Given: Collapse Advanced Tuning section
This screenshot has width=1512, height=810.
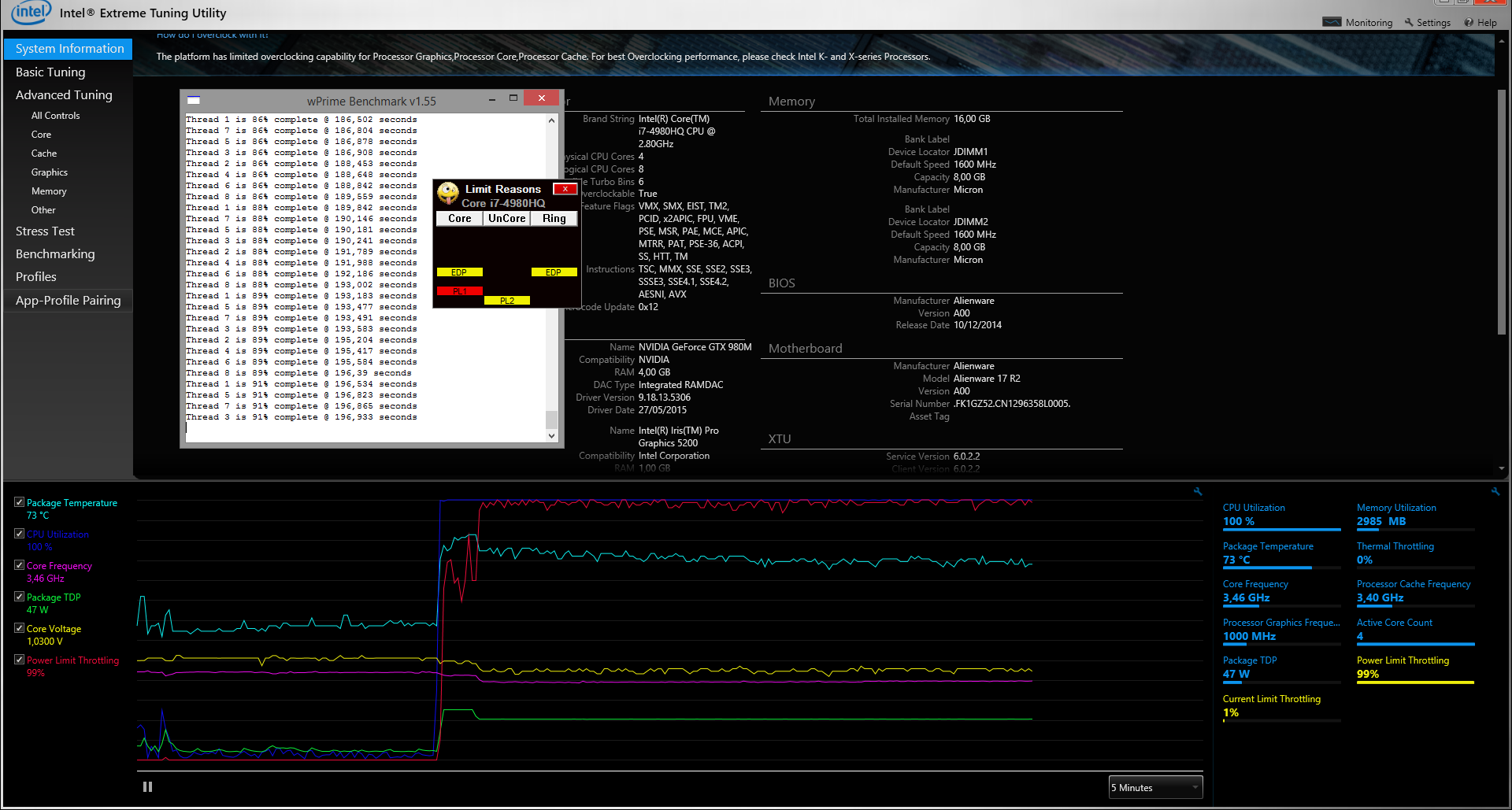Looking at the screenshot, I should coord(64,94).
